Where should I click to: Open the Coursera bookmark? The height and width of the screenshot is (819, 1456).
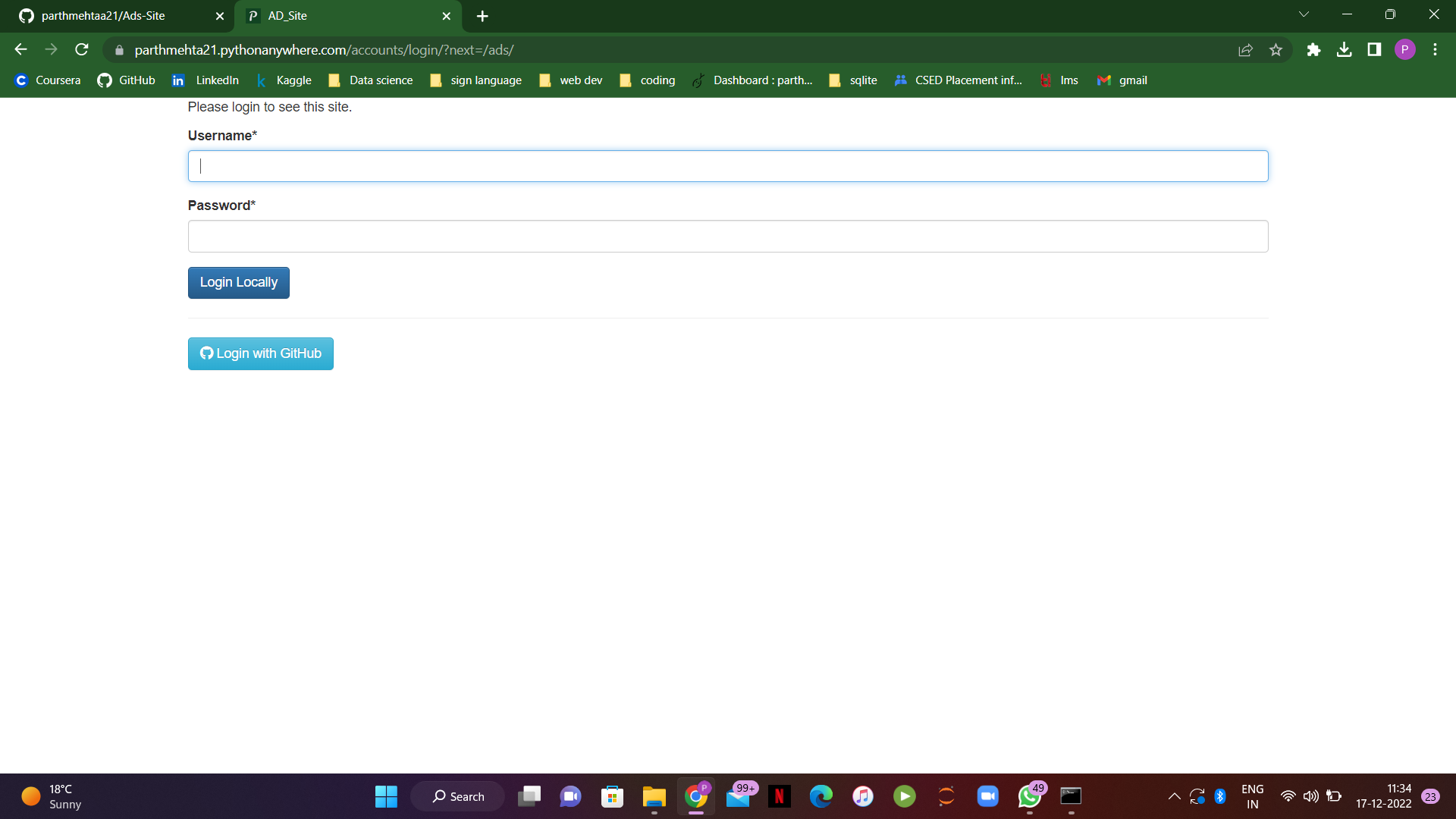(48, 80)
